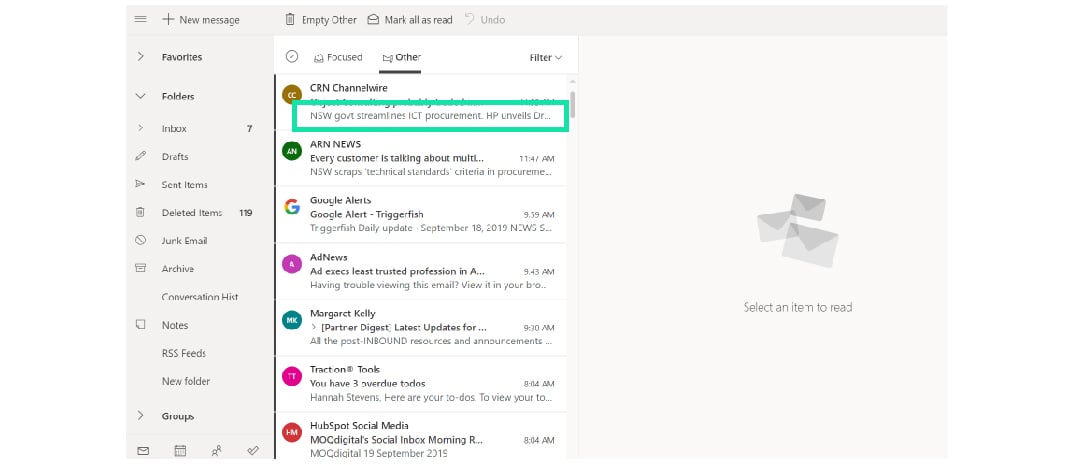Click the Archive box icon
Screen dimensions: 1074x465
tap(140, 268)
